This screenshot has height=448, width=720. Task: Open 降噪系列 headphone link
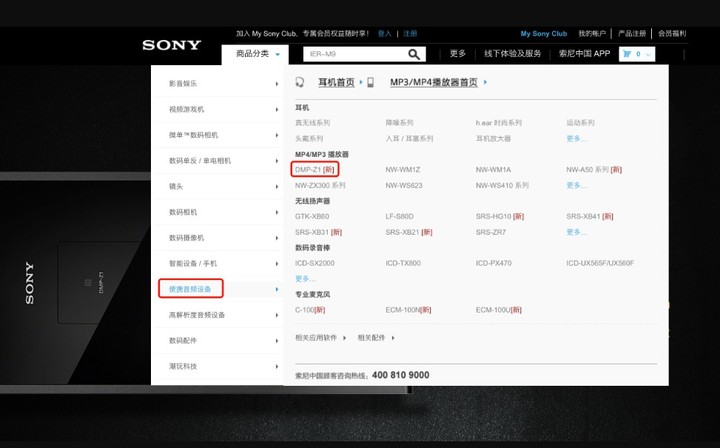point(399,123)
